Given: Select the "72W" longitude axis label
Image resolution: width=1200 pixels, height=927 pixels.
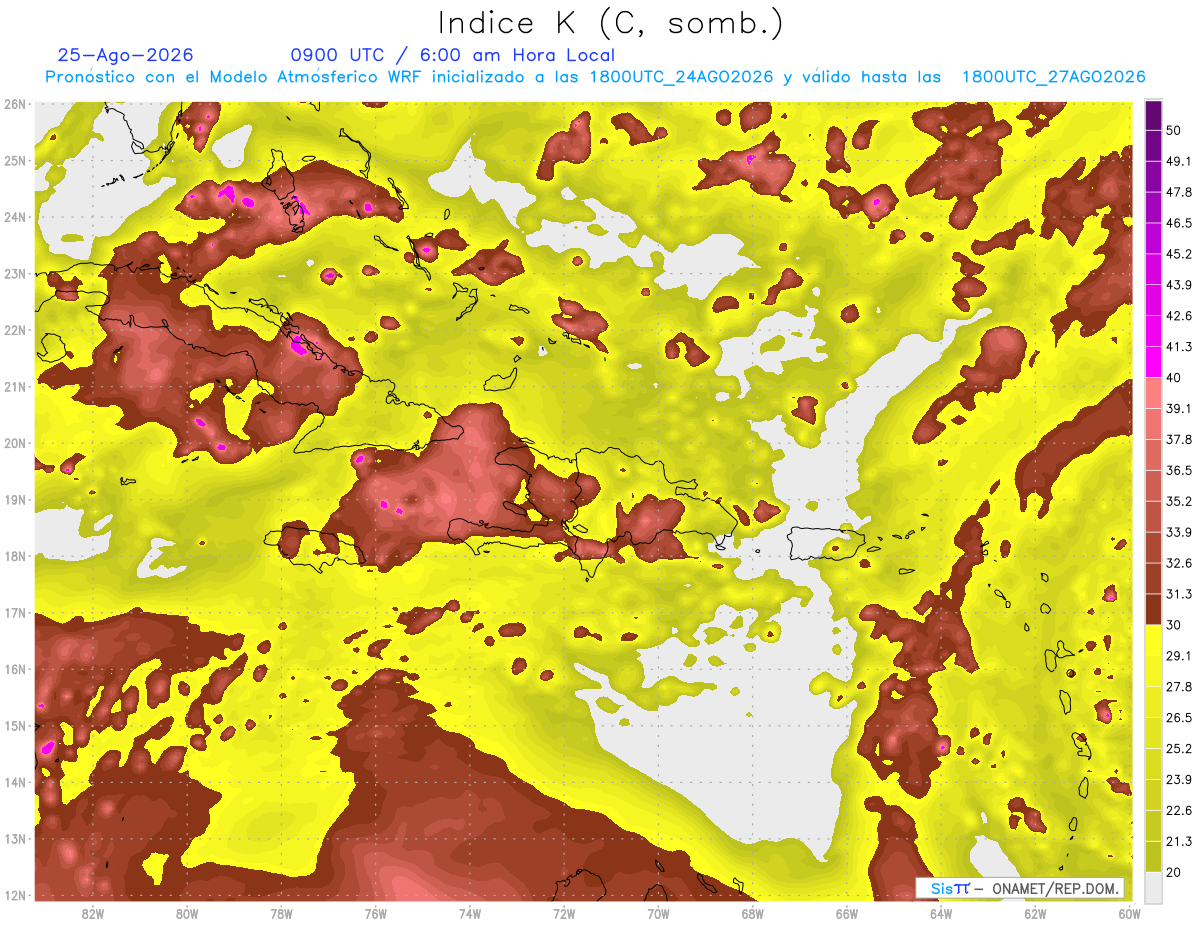Looking at the screenshot, I should [564, 914].
